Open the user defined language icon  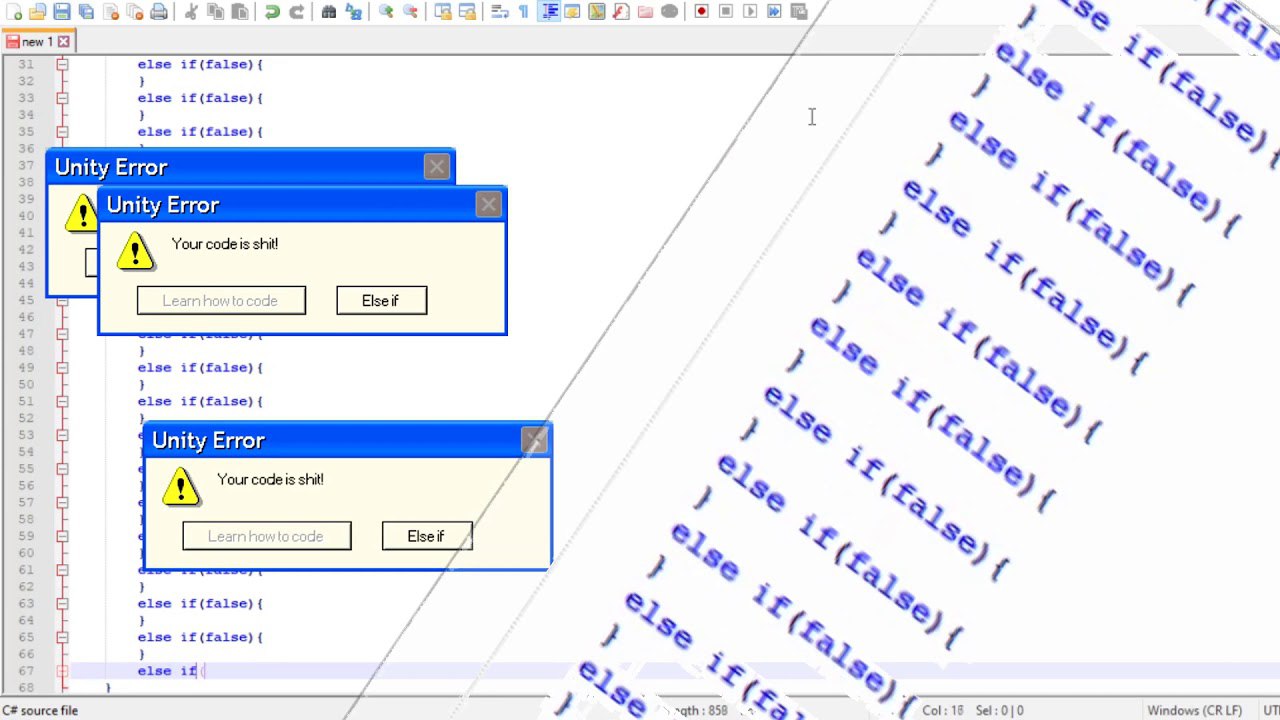pos(572,12)
